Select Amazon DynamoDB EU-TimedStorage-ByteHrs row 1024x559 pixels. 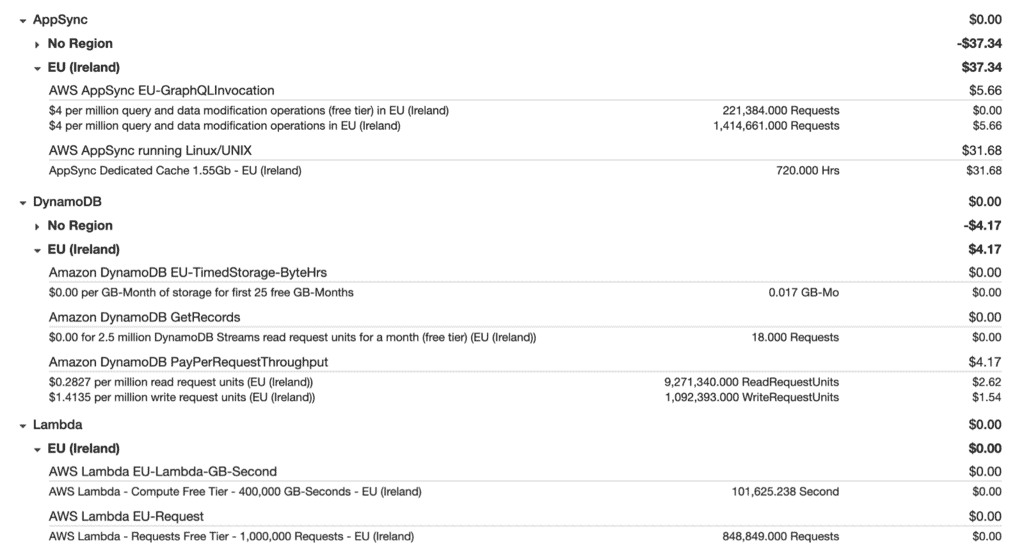187,272
